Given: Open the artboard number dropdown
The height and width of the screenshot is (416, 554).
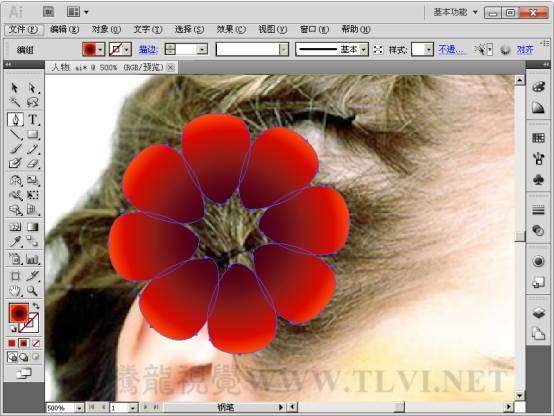Looking at the screenshot, I should (x=132, y=408).
